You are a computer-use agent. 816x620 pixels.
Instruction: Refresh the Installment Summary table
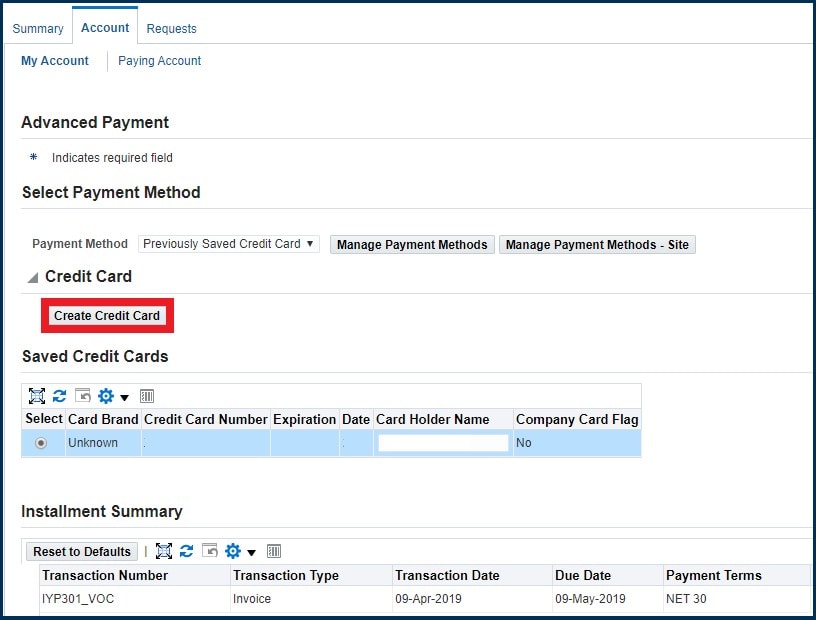(187, 551)
